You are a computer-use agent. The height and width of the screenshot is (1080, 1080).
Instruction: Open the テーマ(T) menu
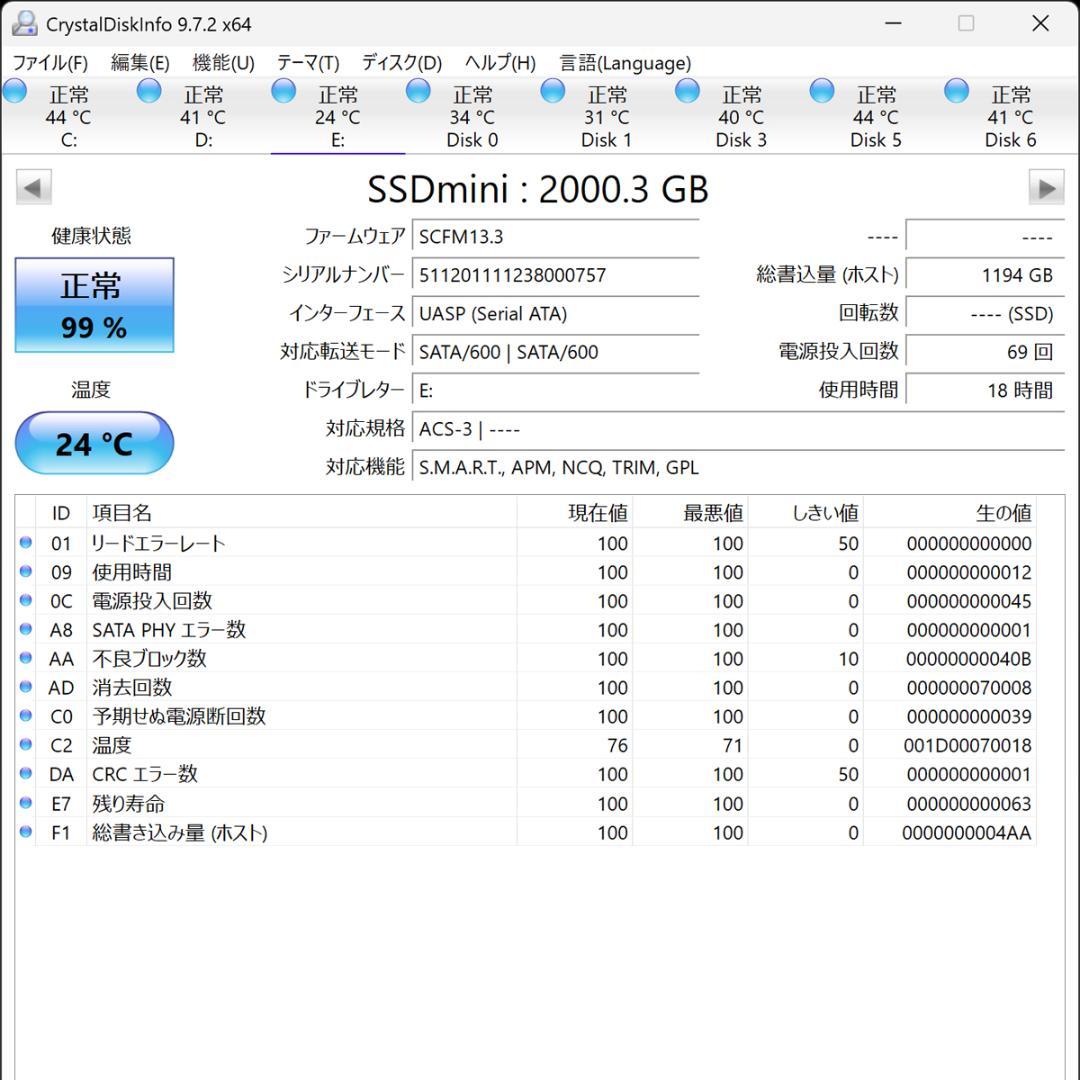(307, 62)
